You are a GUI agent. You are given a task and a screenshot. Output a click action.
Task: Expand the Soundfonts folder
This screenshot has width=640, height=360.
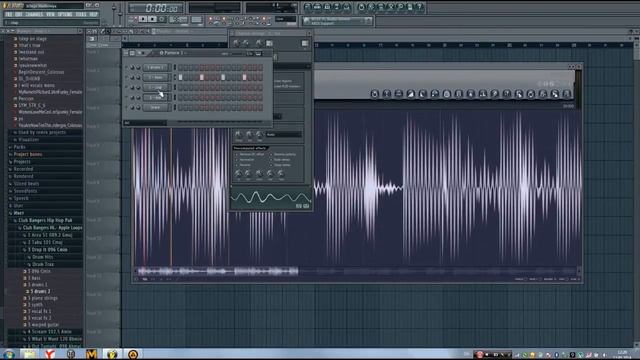(x=25, y=191)
